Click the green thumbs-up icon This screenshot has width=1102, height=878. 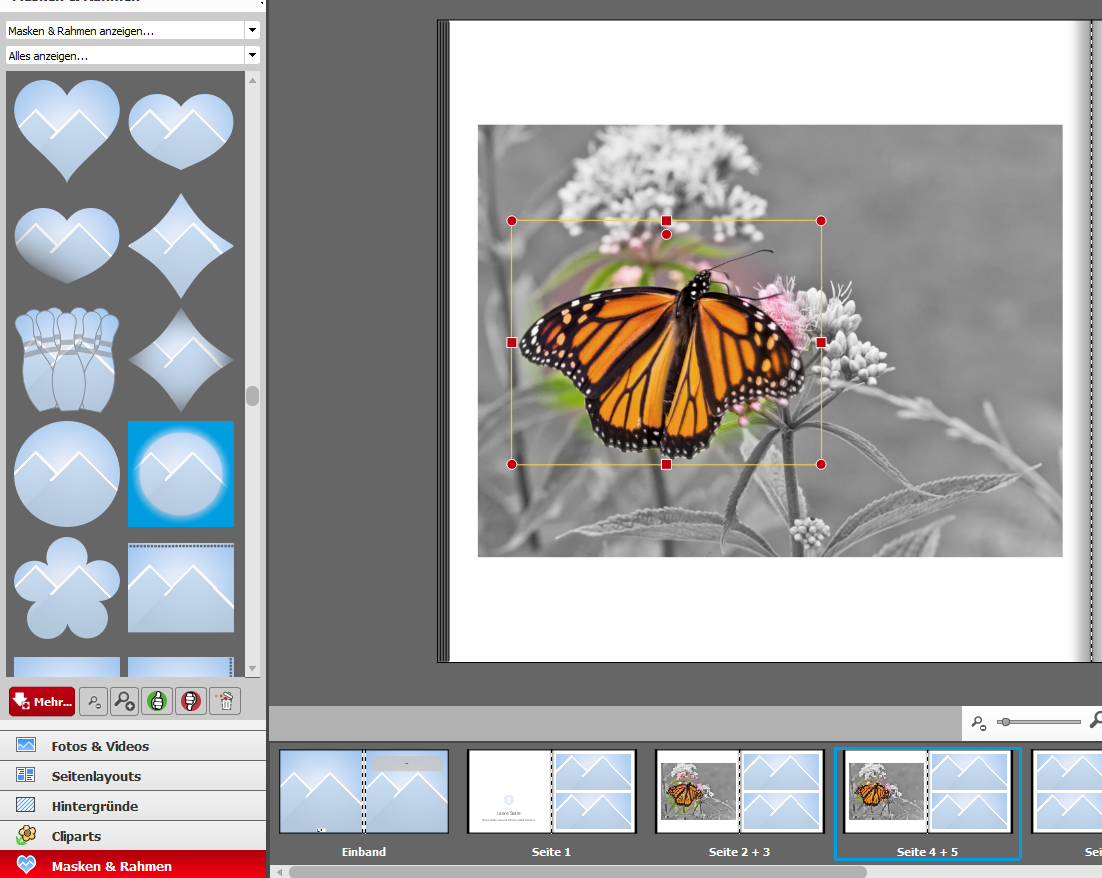157,701
